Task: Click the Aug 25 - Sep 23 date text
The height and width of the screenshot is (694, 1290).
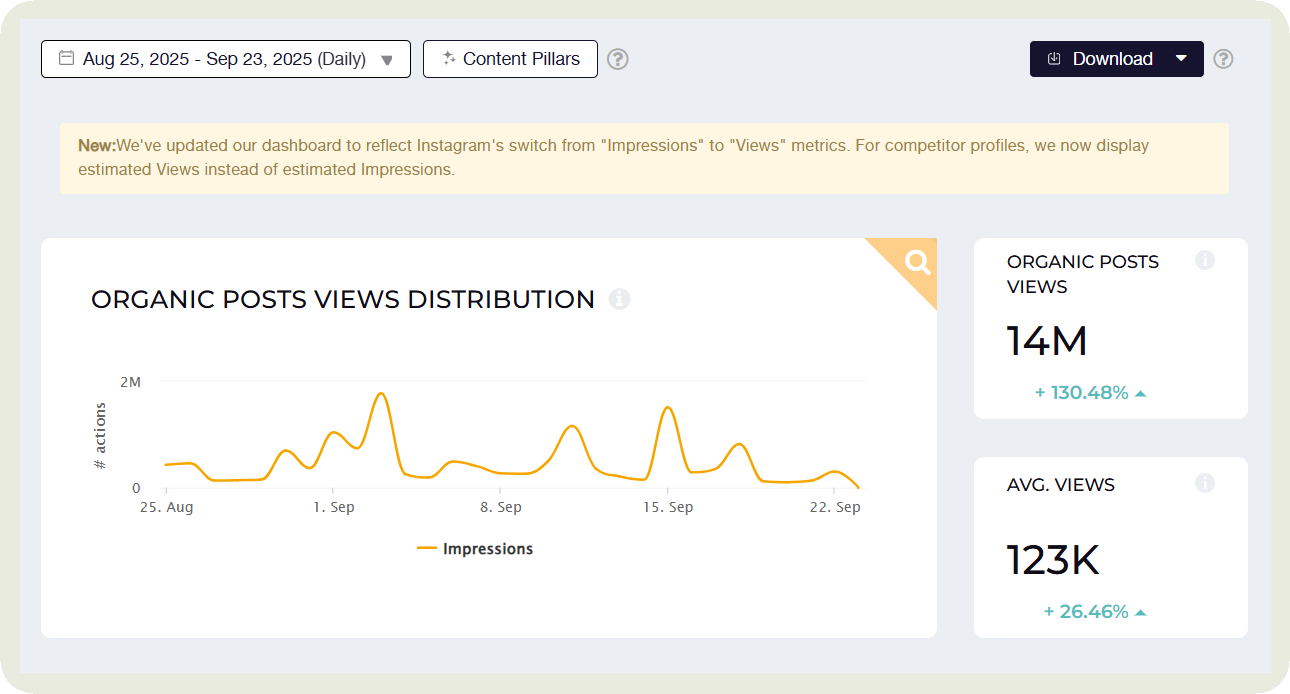Action: coord(224,59)
